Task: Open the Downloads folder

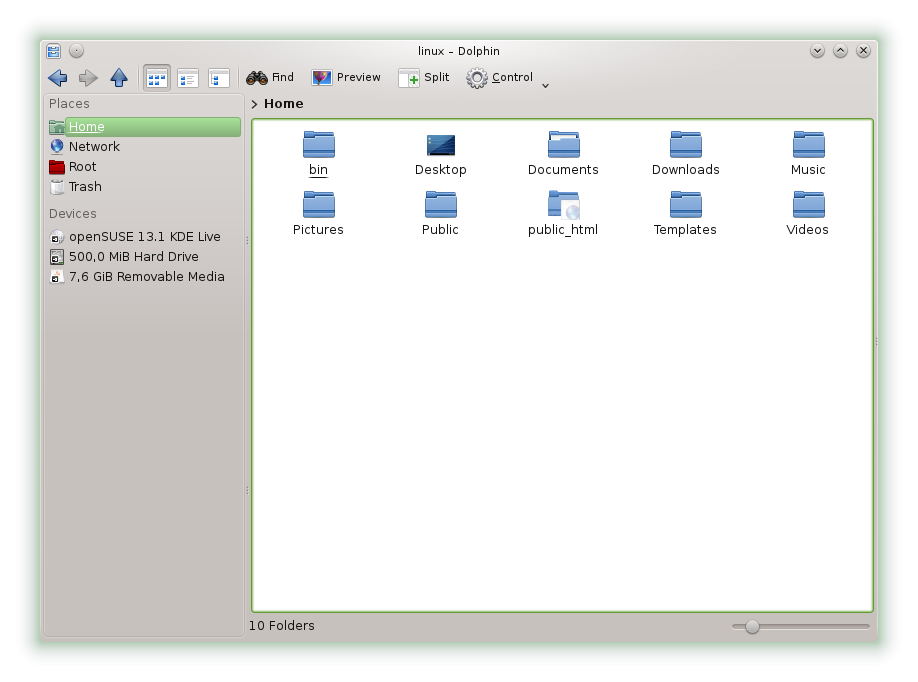Action: tap(685, 146)
